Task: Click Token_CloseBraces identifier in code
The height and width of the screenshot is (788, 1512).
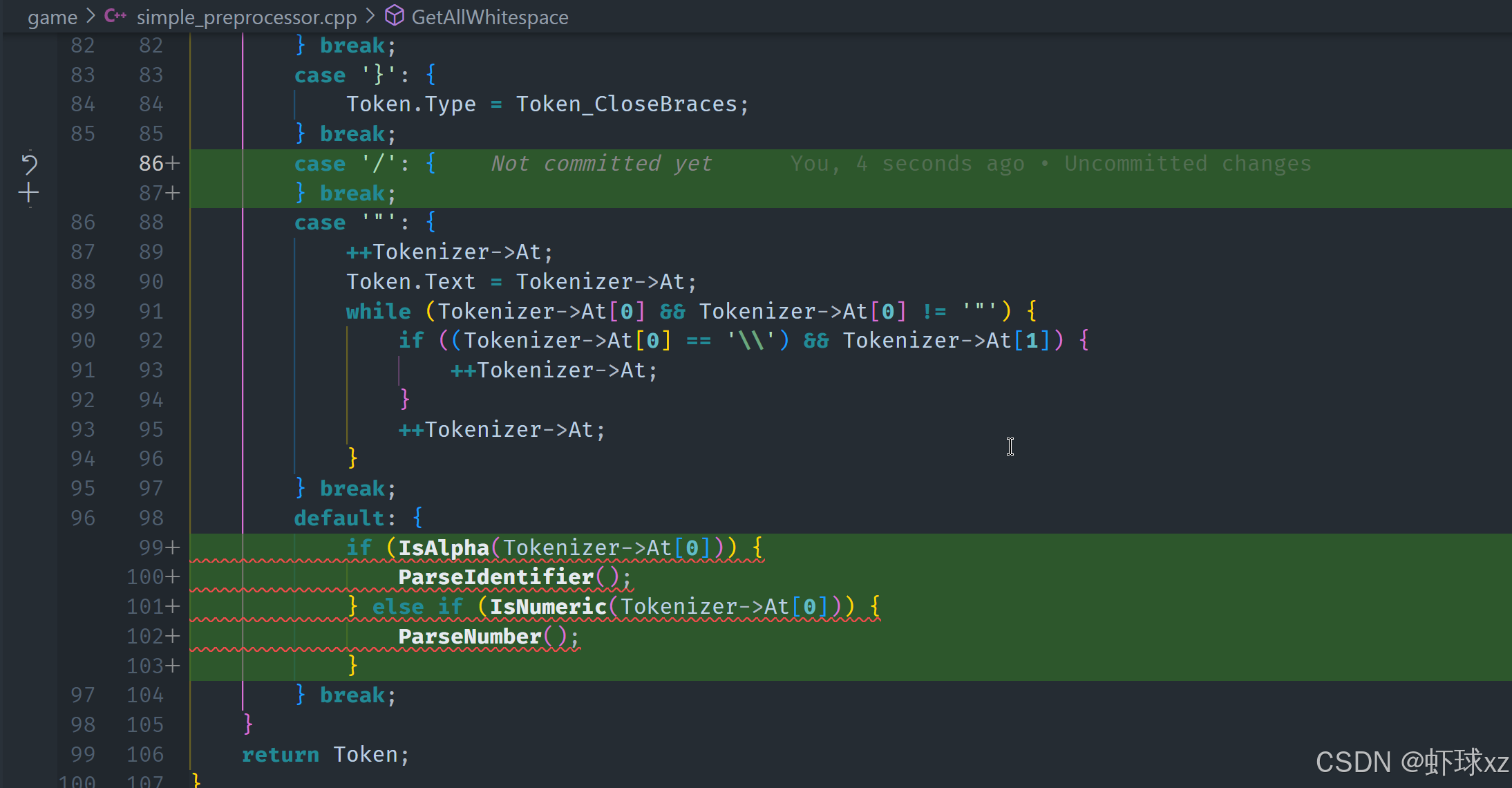Action: click(x=627, y=104)
